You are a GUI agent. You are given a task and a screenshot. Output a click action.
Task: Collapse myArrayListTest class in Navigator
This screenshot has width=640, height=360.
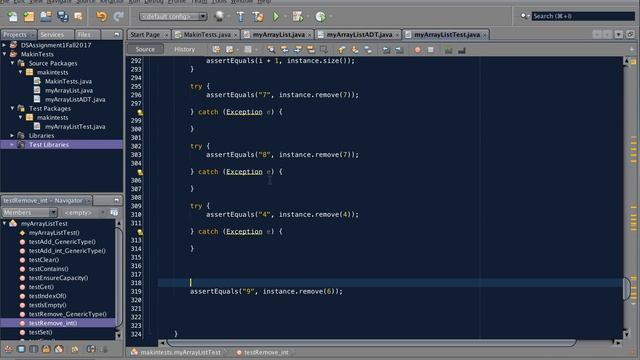4,223
